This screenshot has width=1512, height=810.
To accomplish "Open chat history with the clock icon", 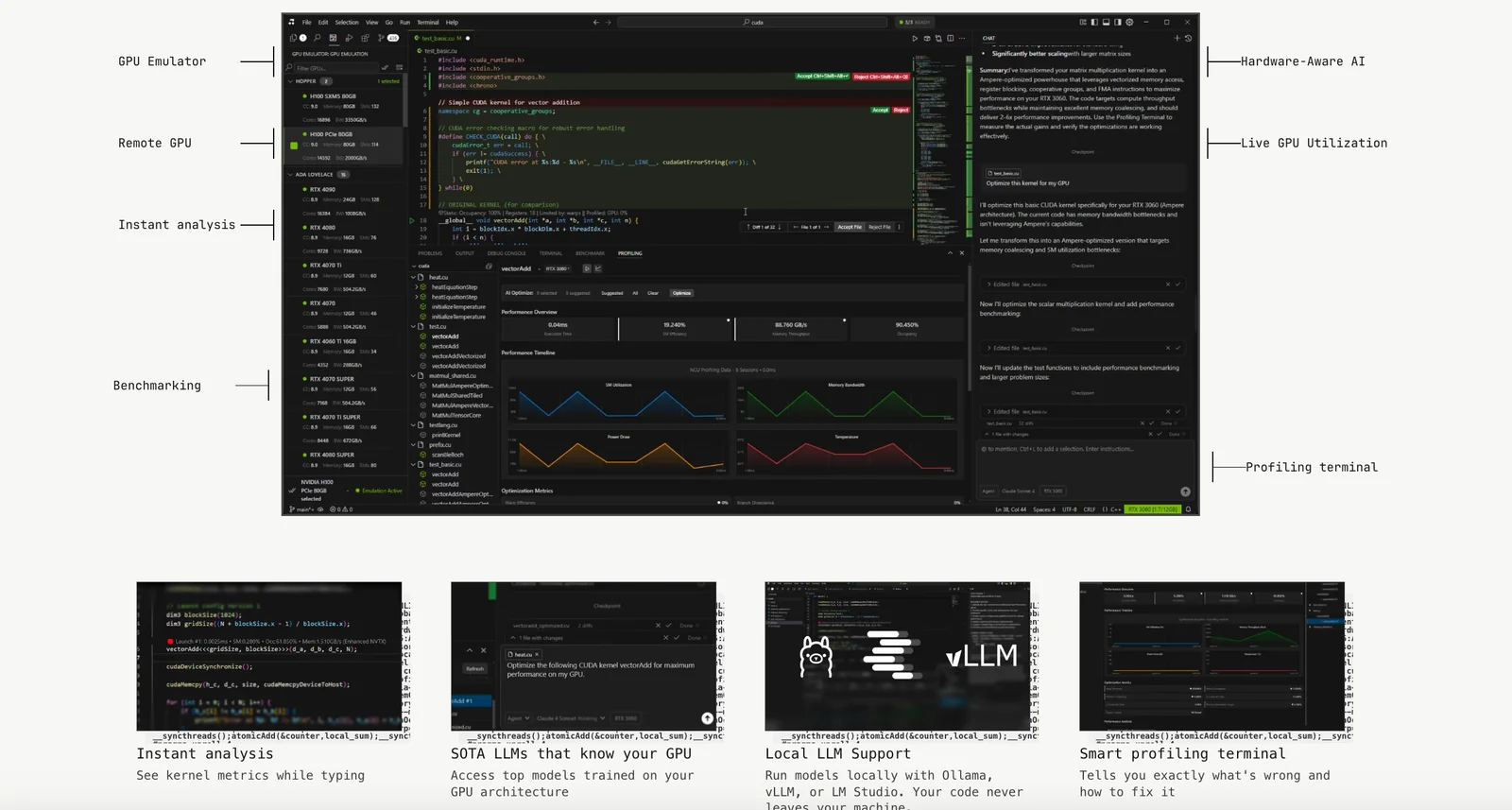I will 1188,39.
